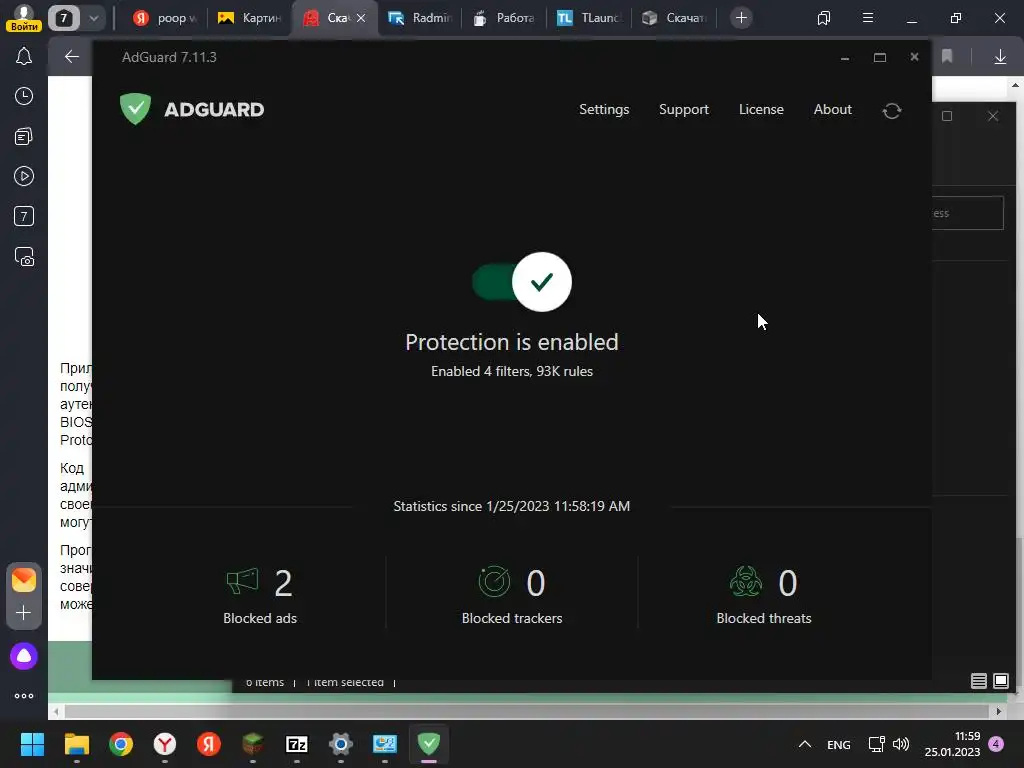Click the Statistics since timestamp text

511,506
